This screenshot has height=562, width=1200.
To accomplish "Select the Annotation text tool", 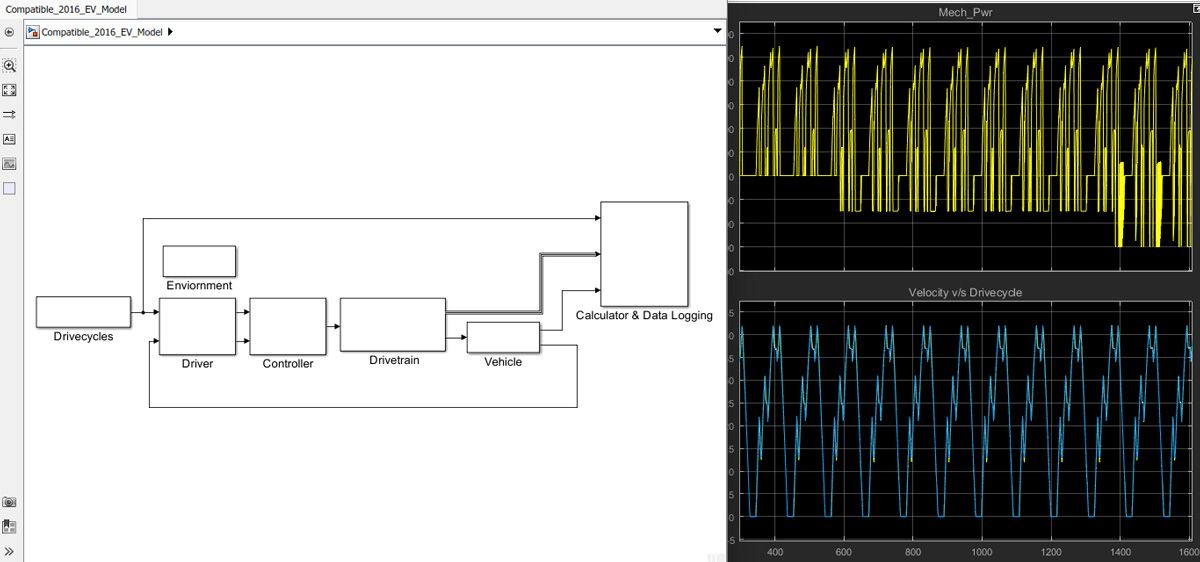I will (10, 139).
